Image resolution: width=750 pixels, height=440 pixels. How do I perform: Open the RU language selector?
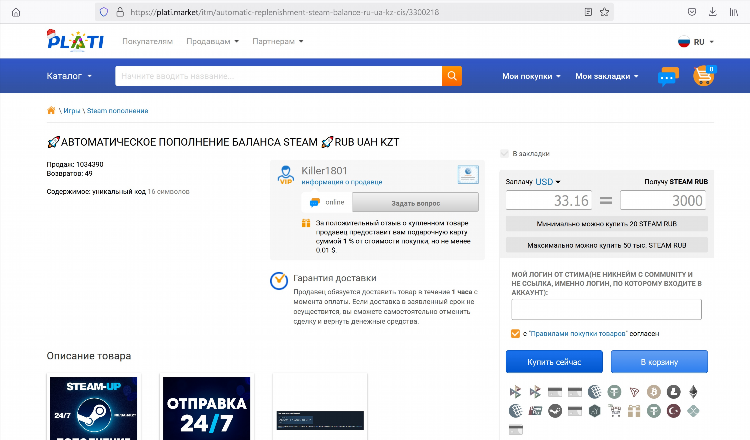point(696,42)
